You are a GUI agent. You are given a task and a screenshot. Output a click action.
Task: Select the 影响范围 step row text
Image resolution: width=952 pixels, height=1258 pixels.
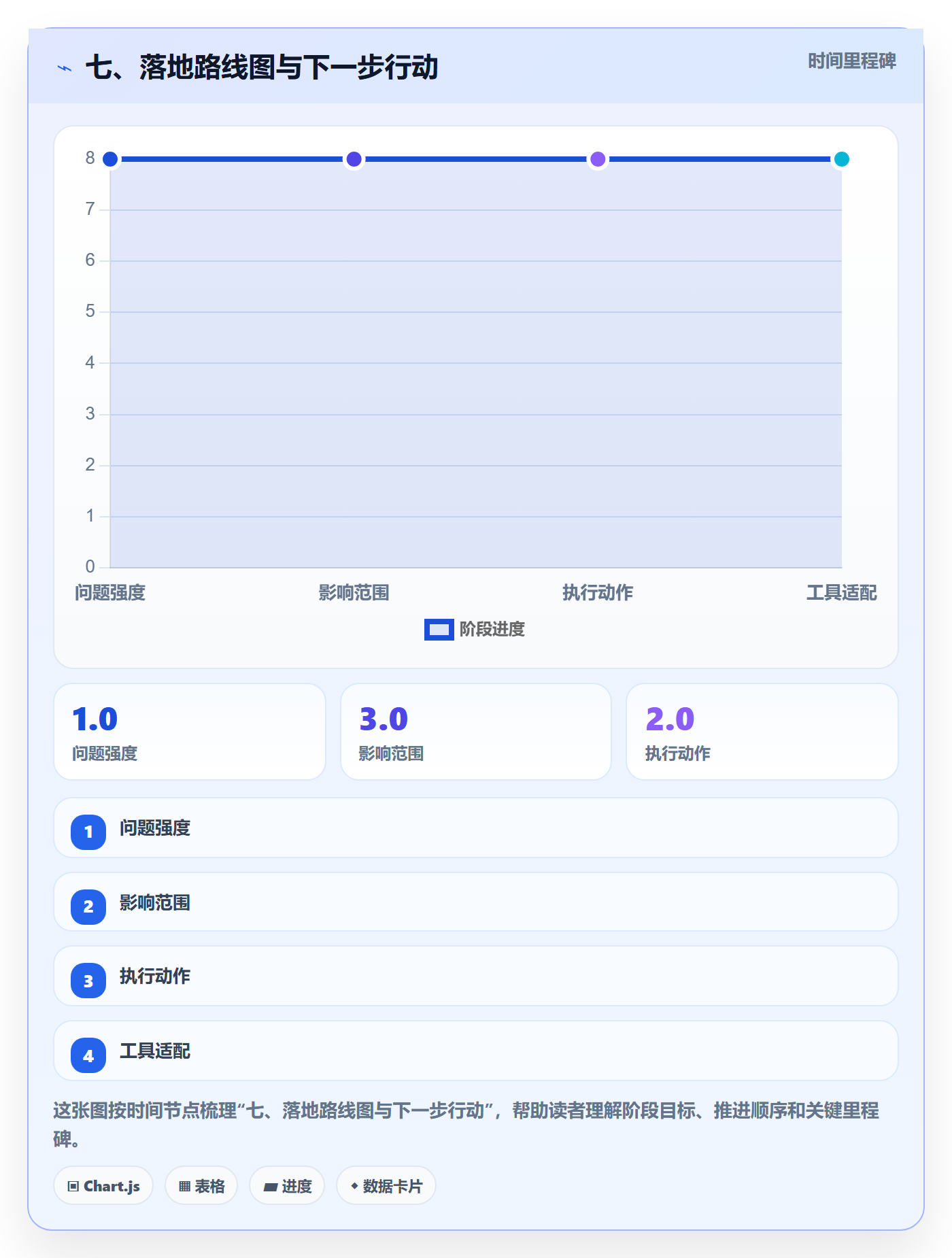coord(155,903)
